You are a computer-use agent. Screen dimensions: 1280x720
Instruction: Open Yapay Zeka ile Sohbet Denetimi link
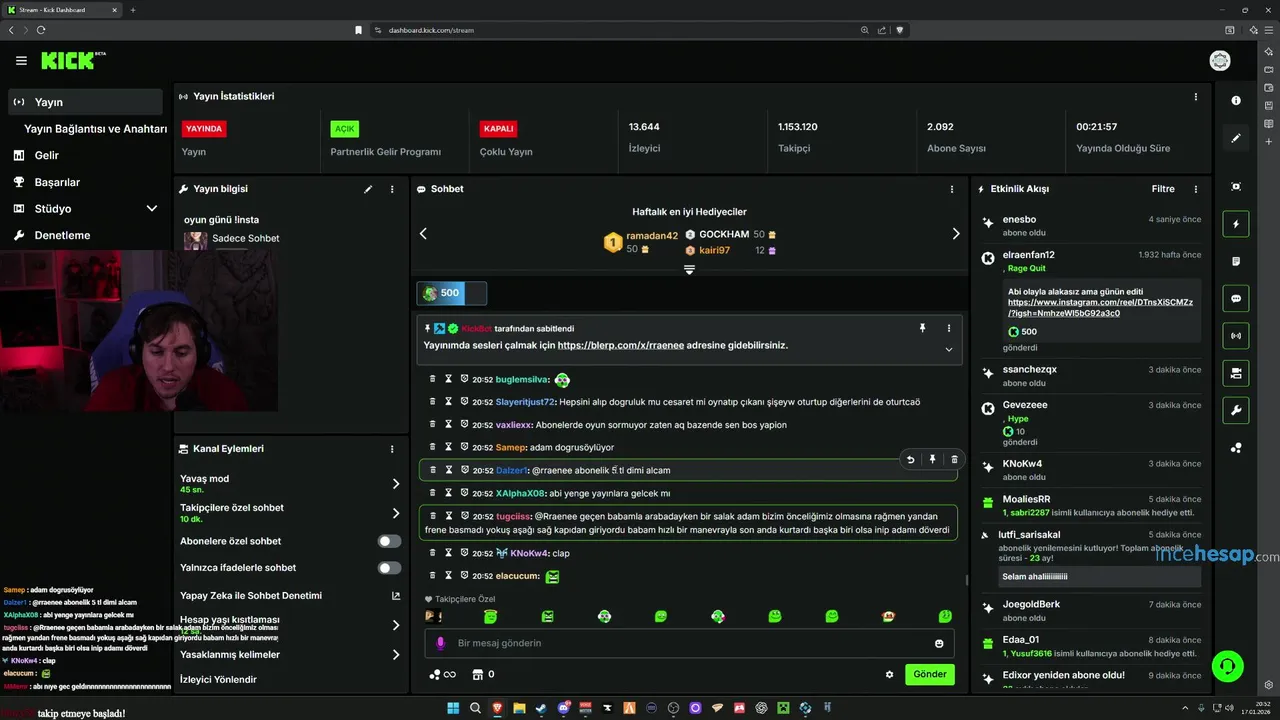(290, 596)
